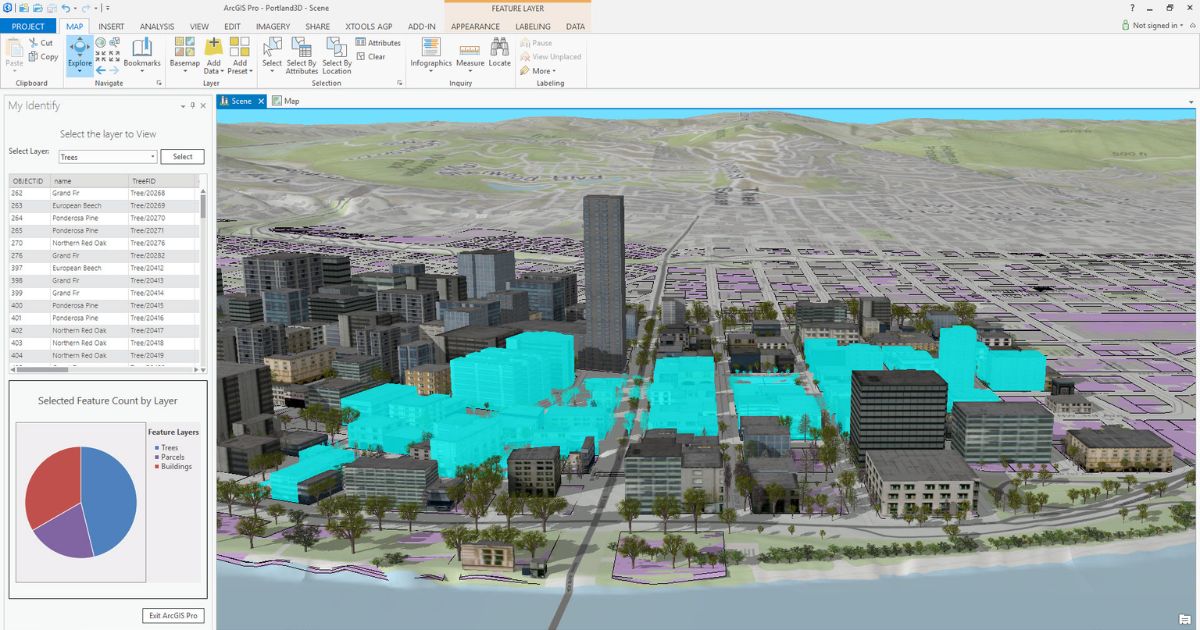Viewport: 1200px width, 630px height.
Task: Click the Cut scissors icon
Action: pyautogui.click(x=33, y=43)
